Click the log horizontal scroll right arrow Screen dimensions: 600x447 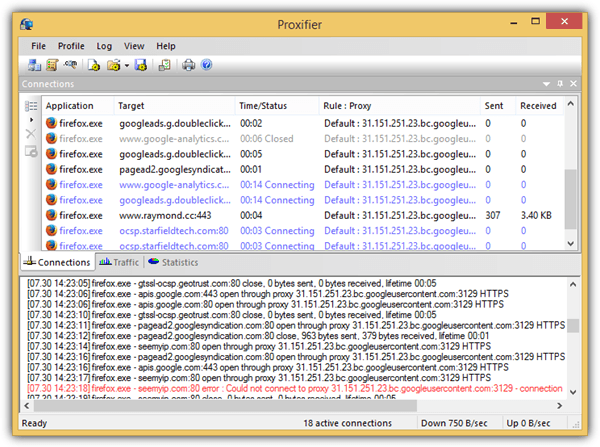point(560,405)
